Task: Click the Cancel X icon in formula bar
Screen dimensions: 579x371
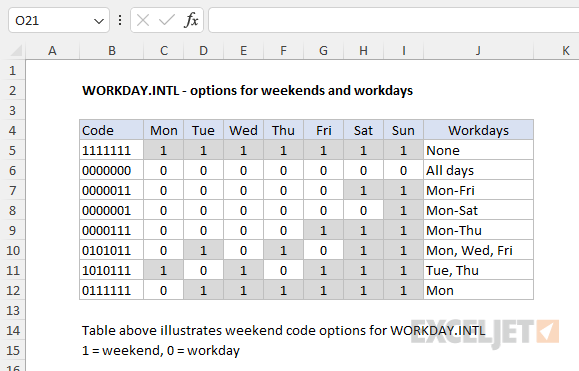Action: click(x=143, y=20)
